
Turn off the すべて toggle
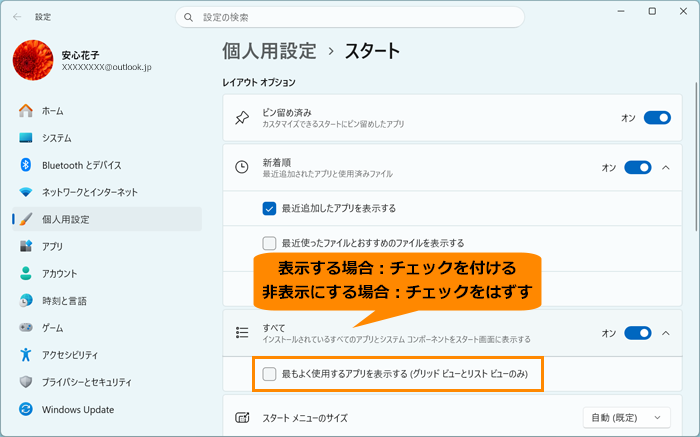point(638,333)
